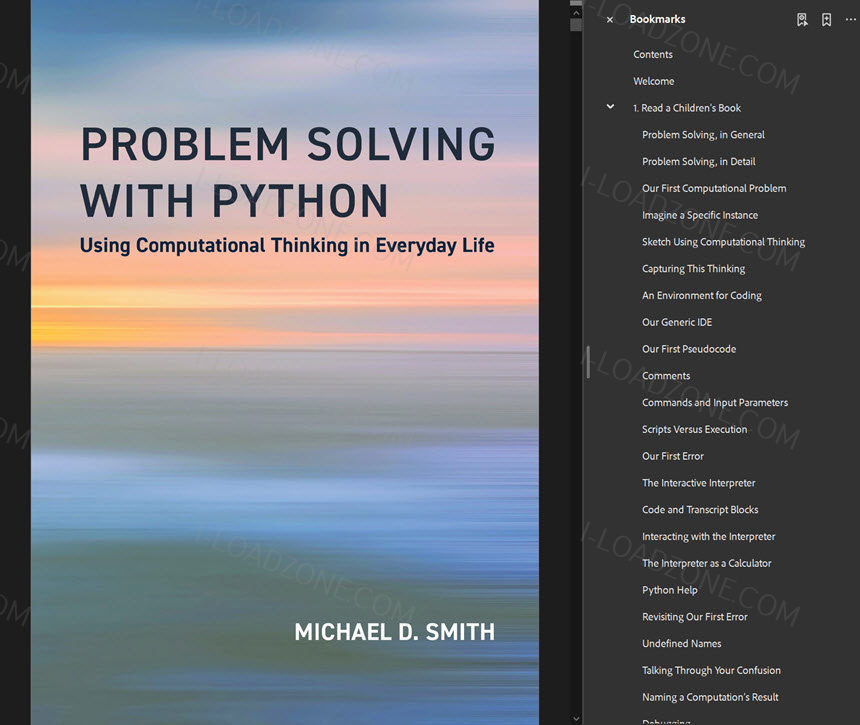
Task: Select 'Talking Through Your Confusion' bookmark
Action: (x=711, y=671)
